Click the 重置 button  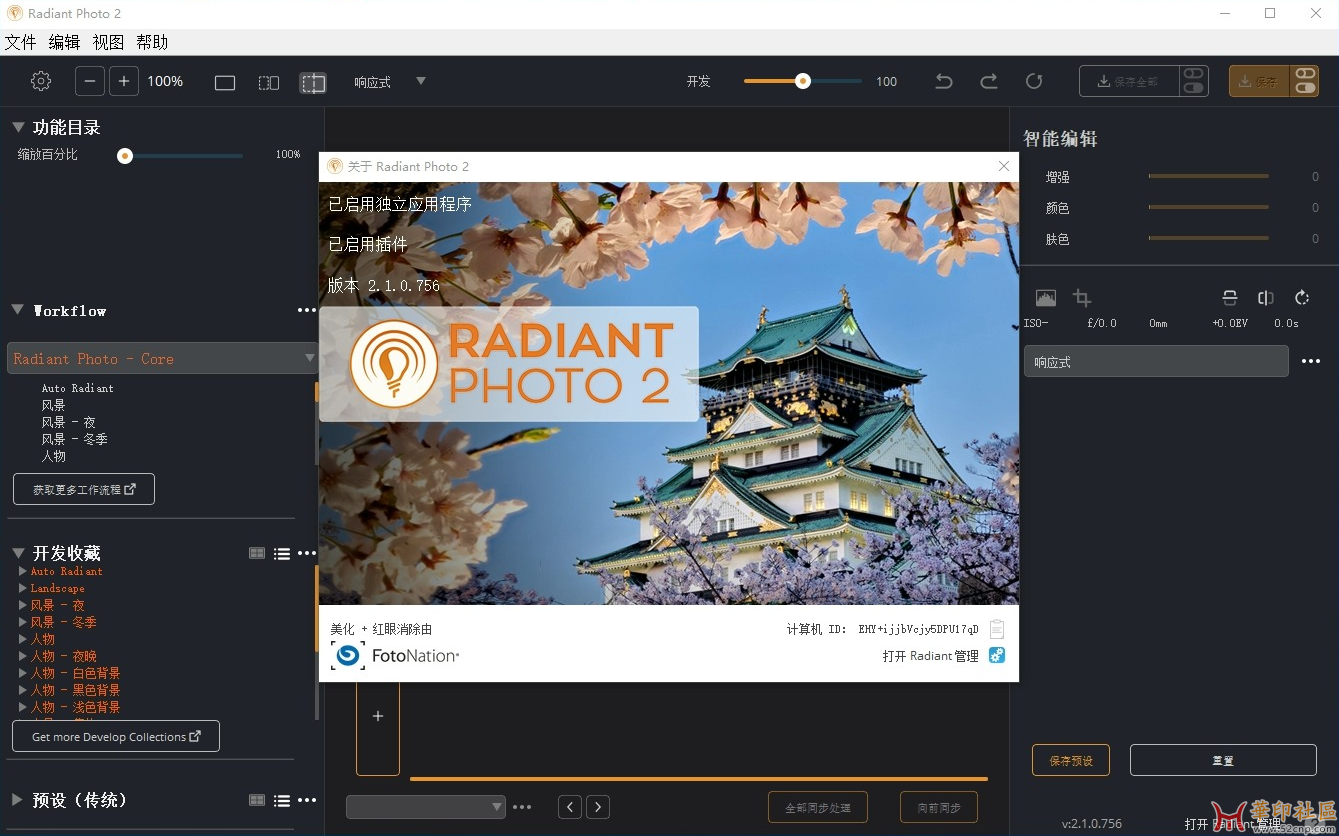[1223, 761]
